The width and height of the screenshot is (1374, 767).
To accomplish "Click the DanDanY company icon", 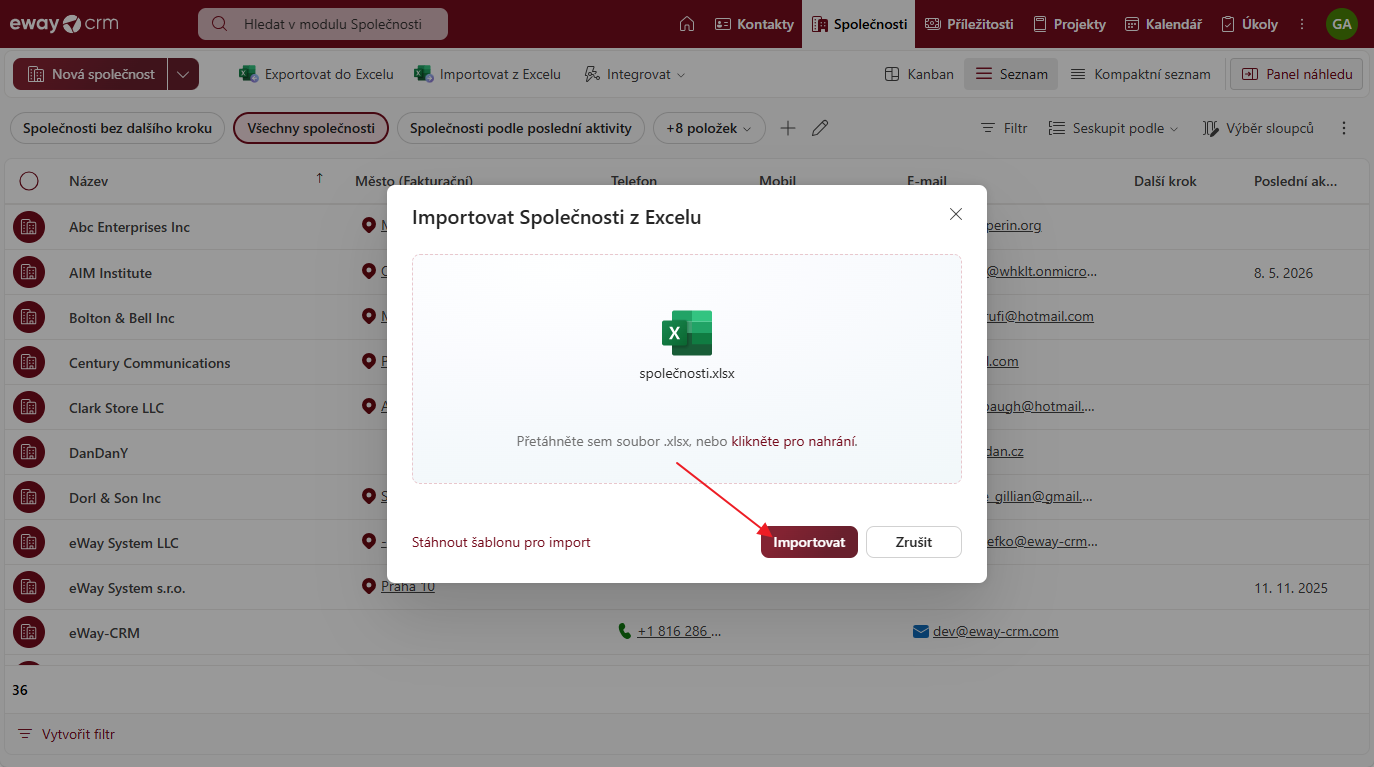I will coord(29,452).
